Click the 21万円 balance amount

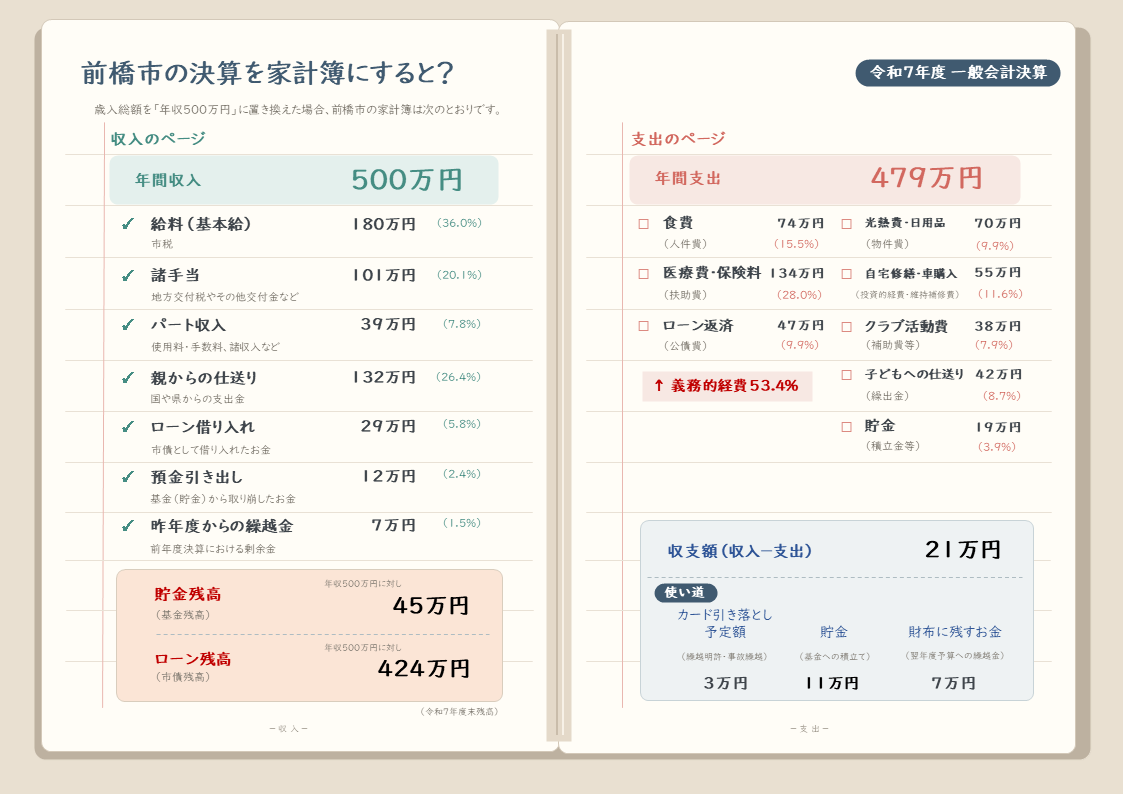[x=963, y=550]
